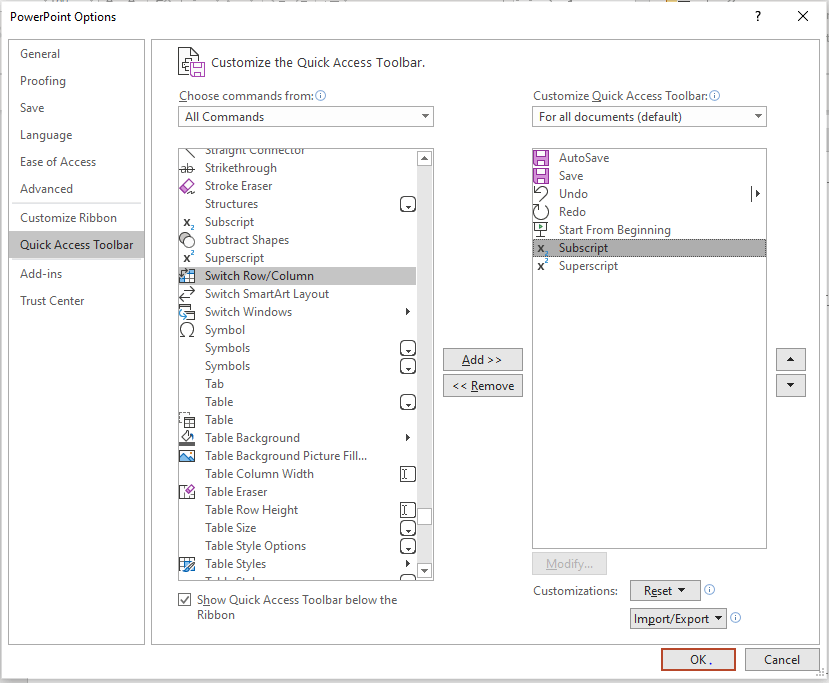Open the Import/Export dropdown
829x683 pixels.
pyautogui.click(x=678, y=618)
